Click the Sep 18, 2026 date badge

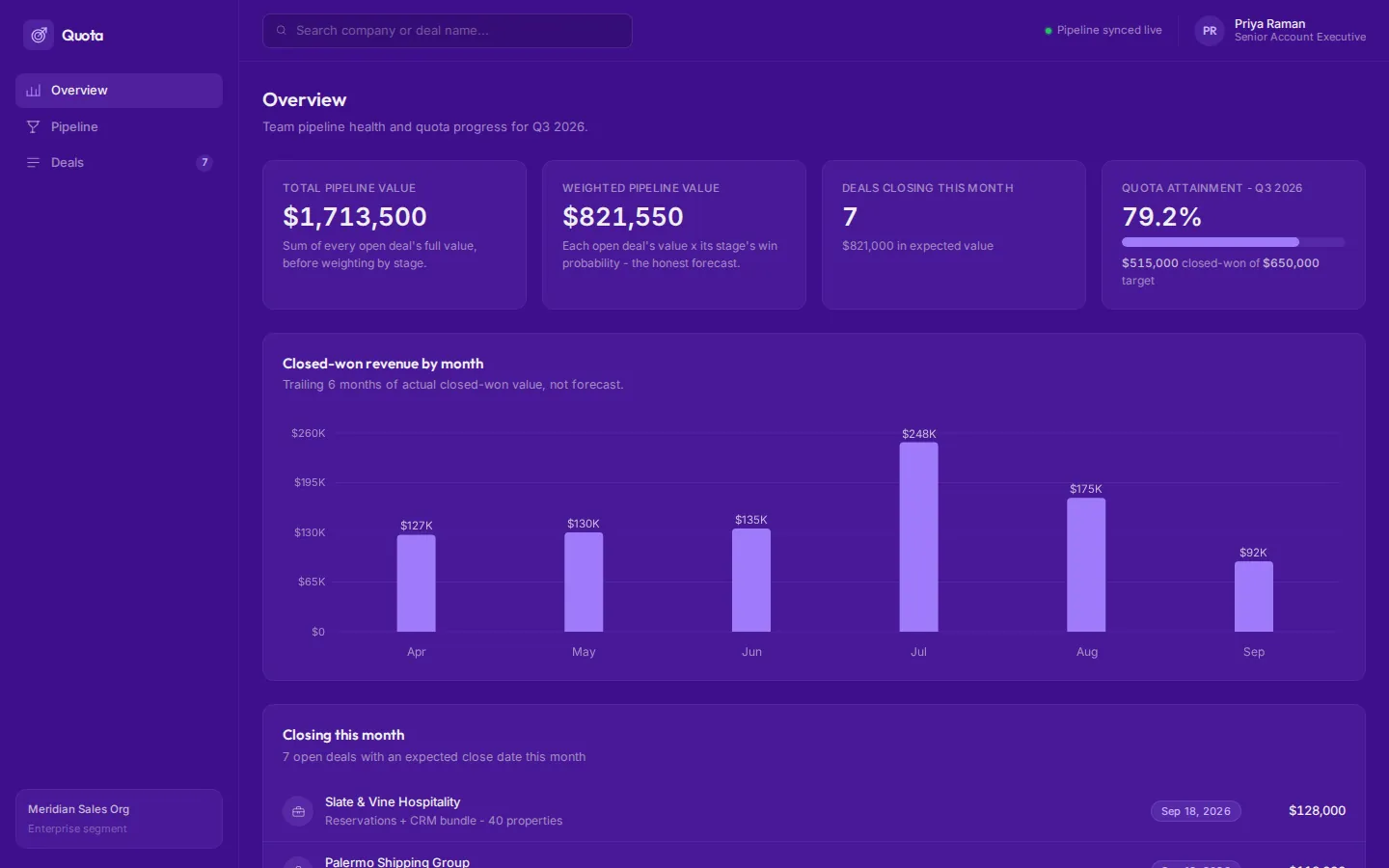[x=1196, y=811]
